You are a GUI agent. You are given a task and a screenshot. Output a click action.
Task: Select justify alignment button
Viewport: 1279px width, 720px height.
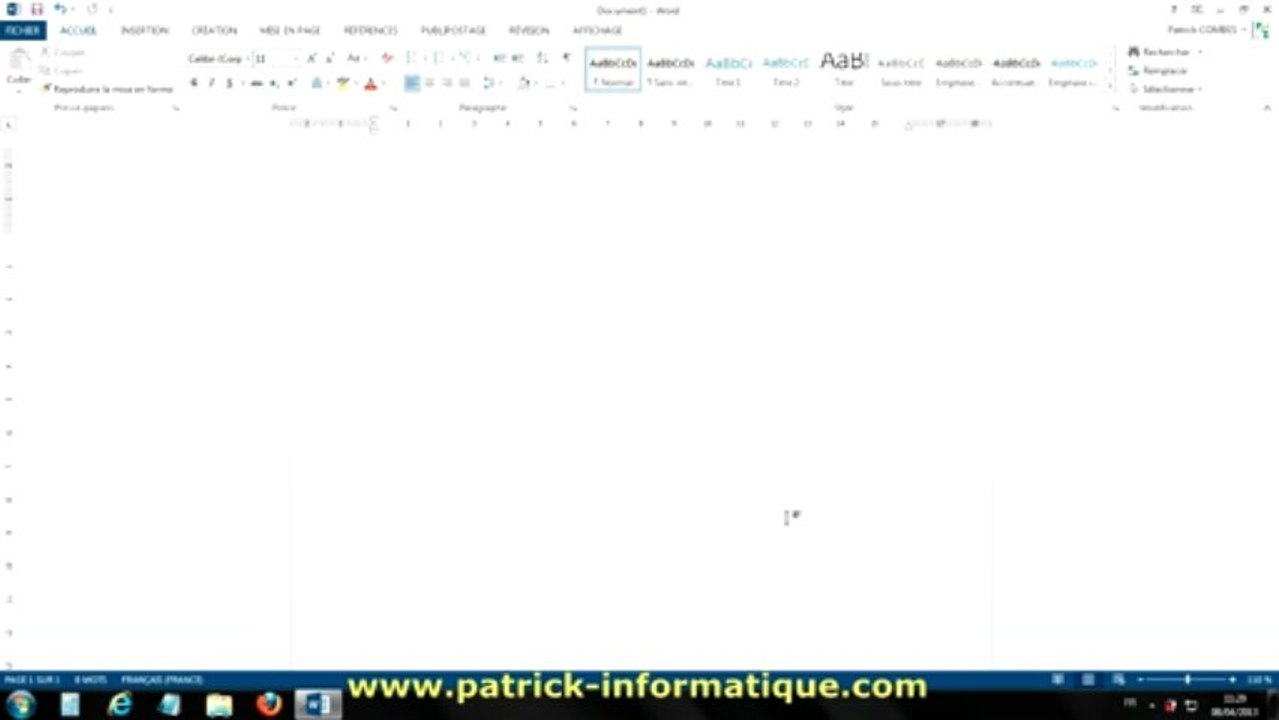[x=464, y=83]
